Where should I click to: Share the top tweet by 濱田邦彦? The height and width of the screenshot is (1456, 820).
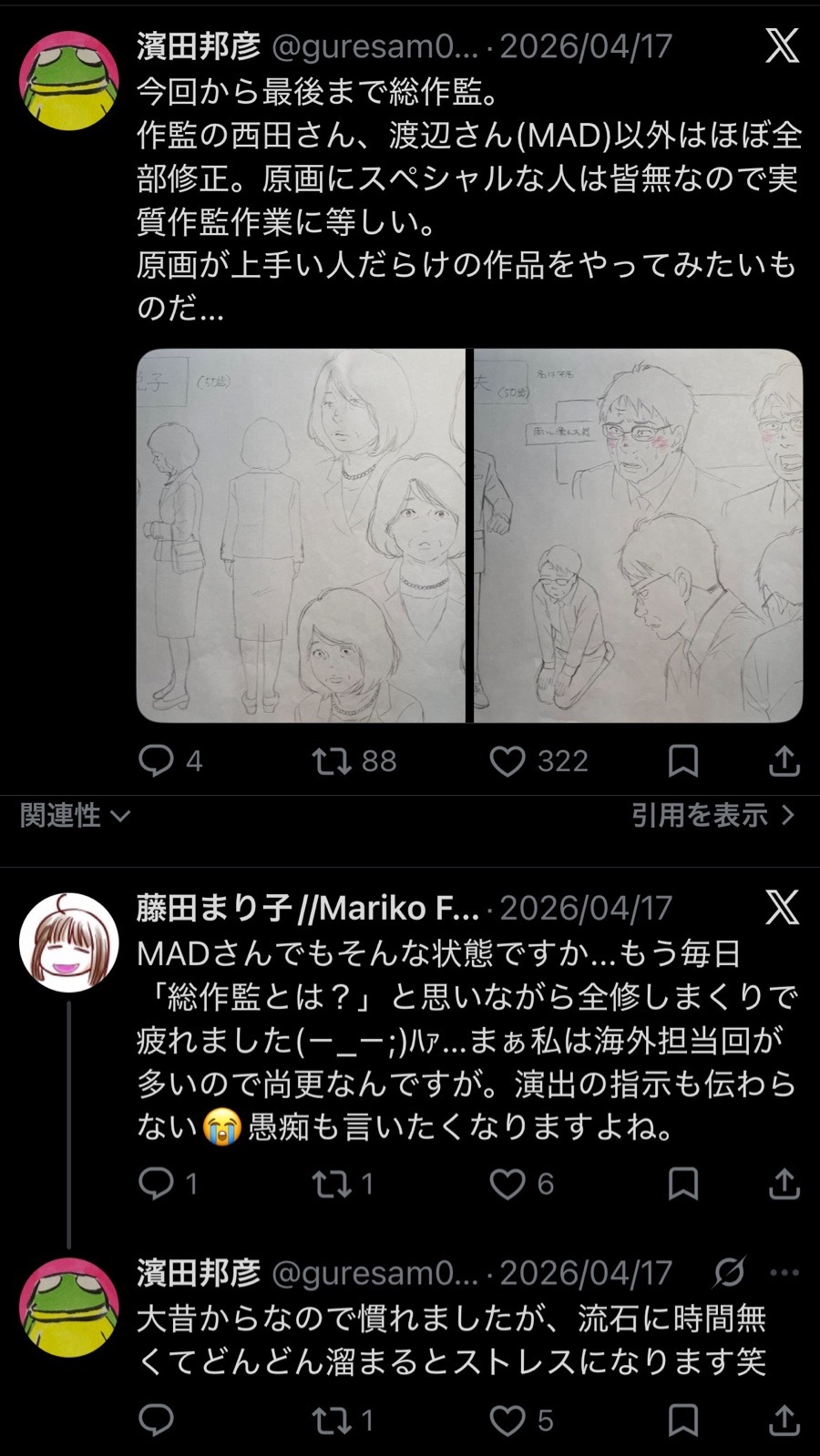pyautogui.click(x=784, y=760)
